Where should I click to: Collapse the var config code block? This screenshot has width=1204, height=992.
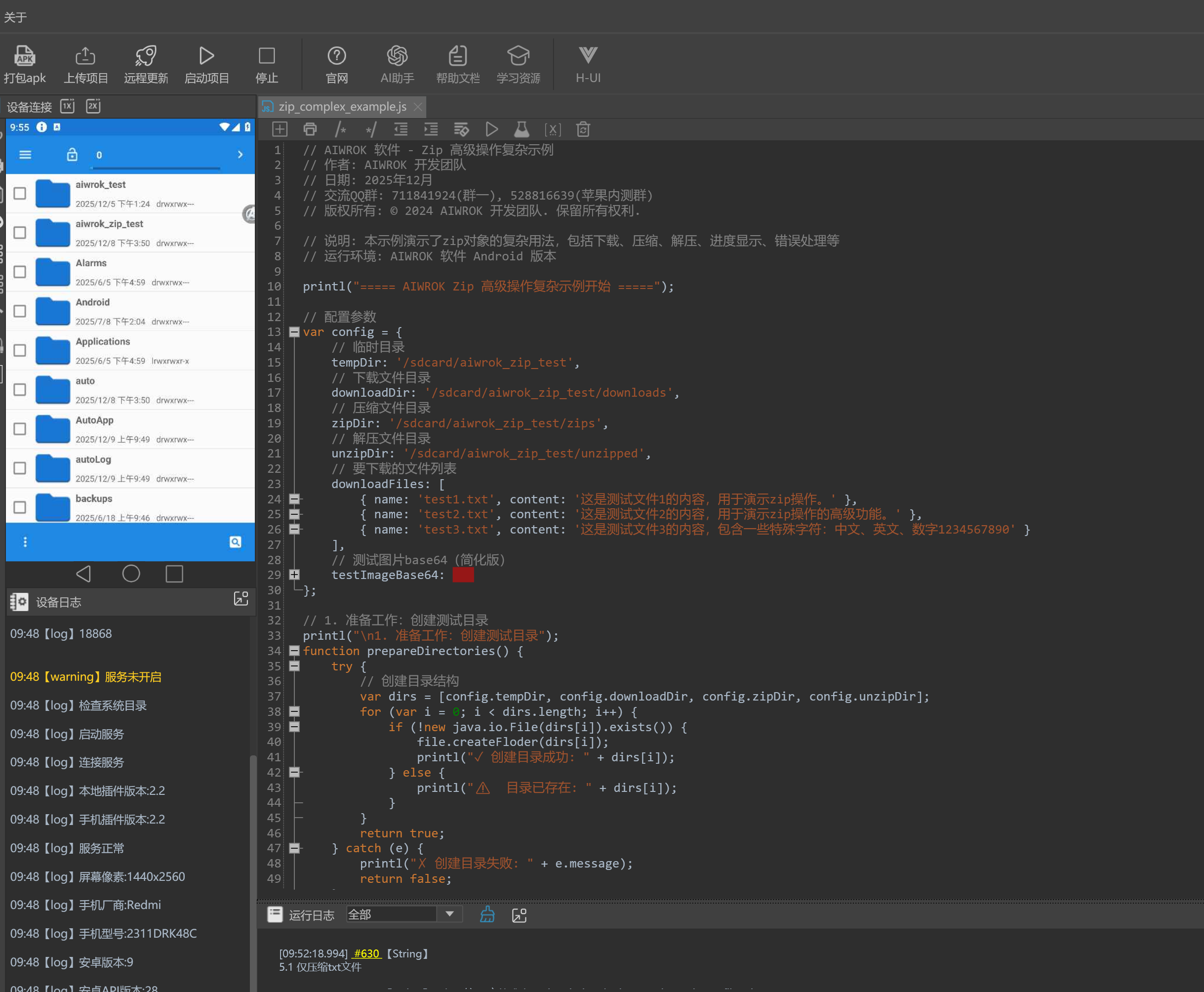click(x=294, y=332)
